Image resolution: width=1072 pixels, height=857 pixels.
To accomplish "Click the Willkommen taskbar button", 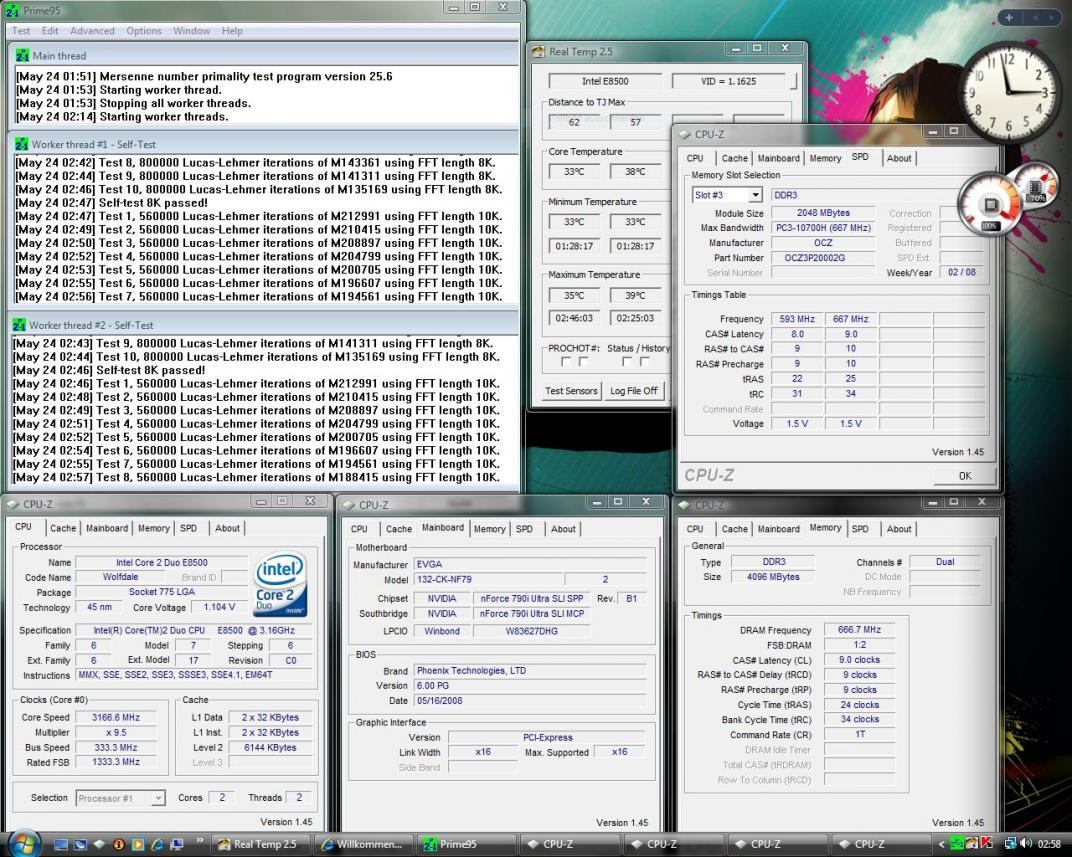I will 367,845.
